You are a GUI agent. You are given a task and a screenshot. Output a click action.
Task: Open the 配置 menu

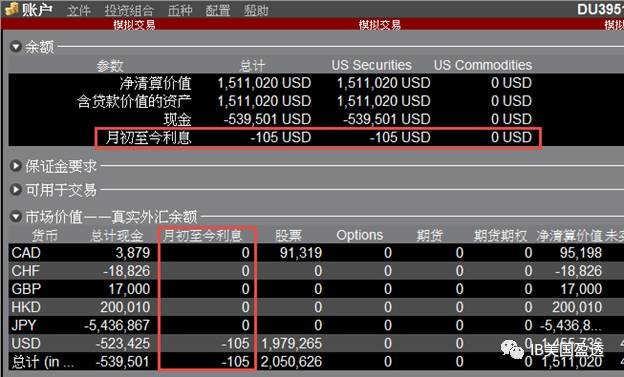pyautogui.click(x=218, y=10)
